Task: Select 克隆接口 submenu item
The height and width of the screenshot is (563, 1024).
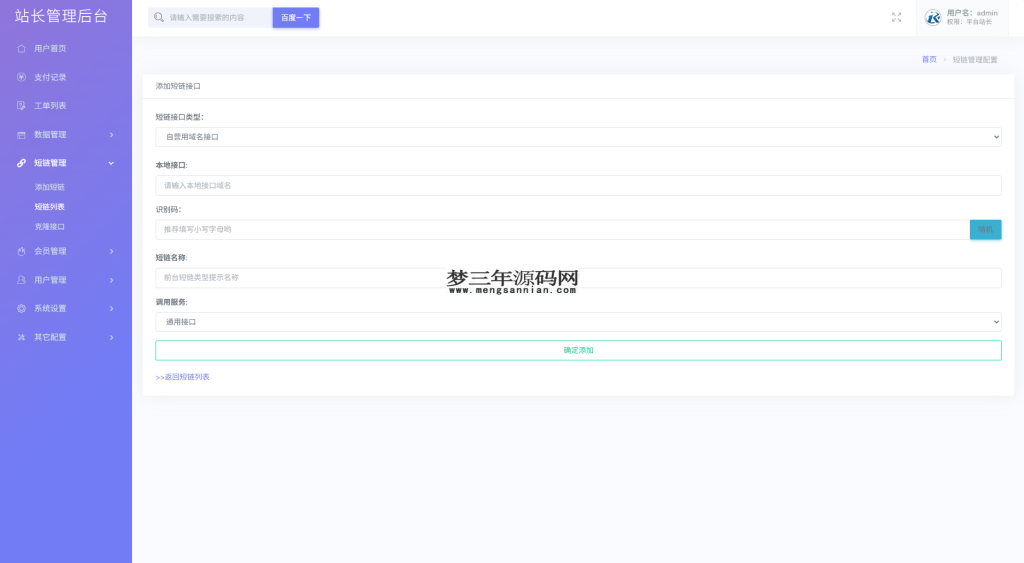Action: (50, 227)
